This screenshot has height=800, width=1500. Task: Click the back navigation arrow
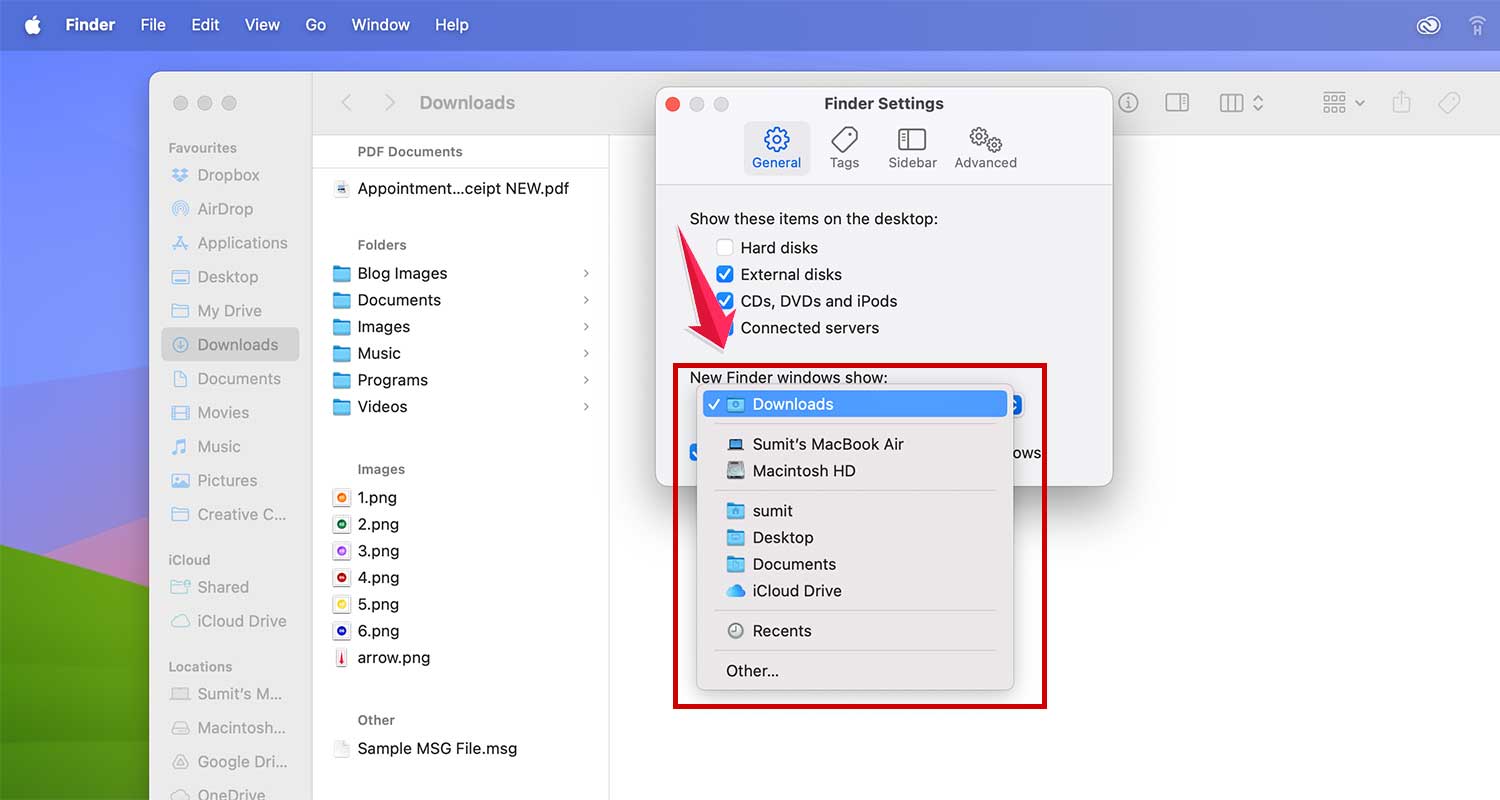(346, 102)
